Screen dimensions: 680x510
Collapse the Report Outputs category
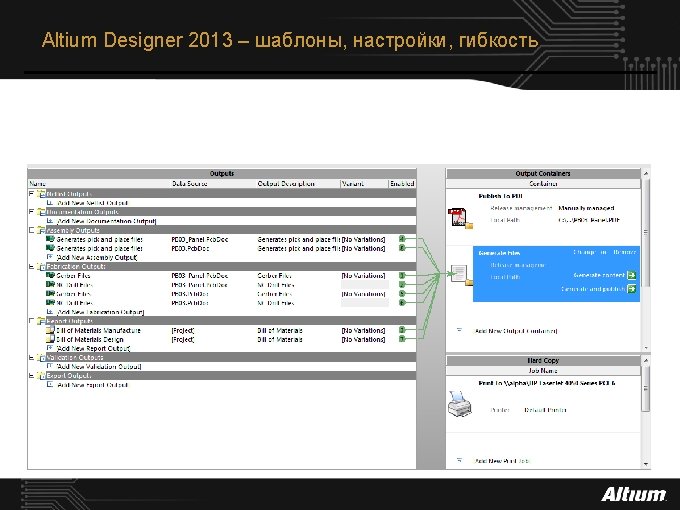31,321
